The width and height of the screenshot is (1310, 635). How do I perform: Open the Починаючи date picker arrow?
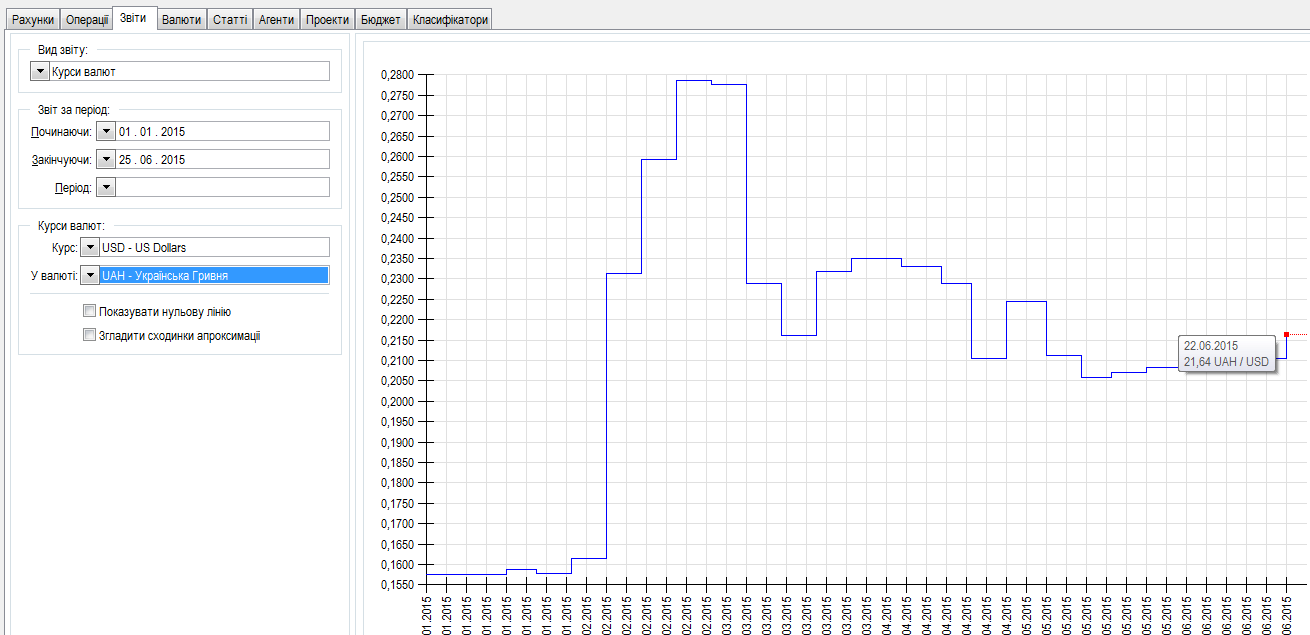click(105, 132)
